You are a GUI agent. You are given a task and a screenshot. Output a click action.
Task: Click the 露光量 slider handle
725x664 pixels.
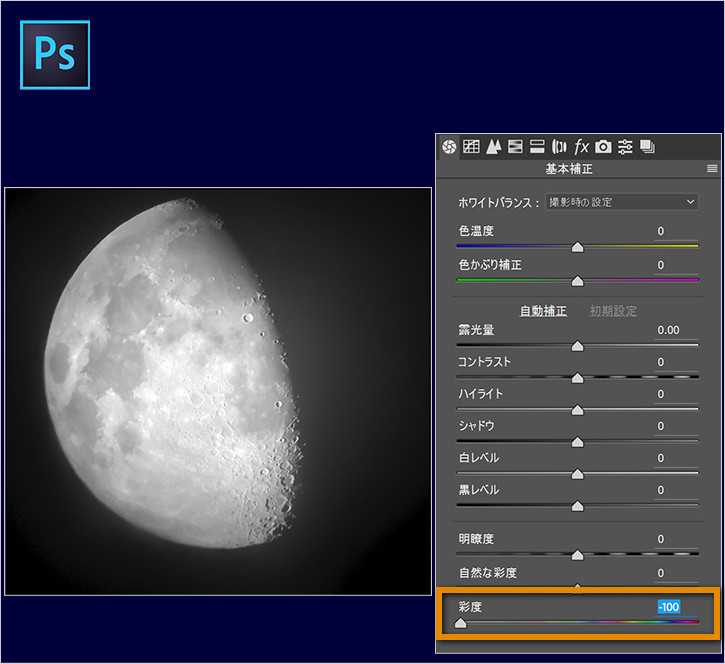coord(578,346)
